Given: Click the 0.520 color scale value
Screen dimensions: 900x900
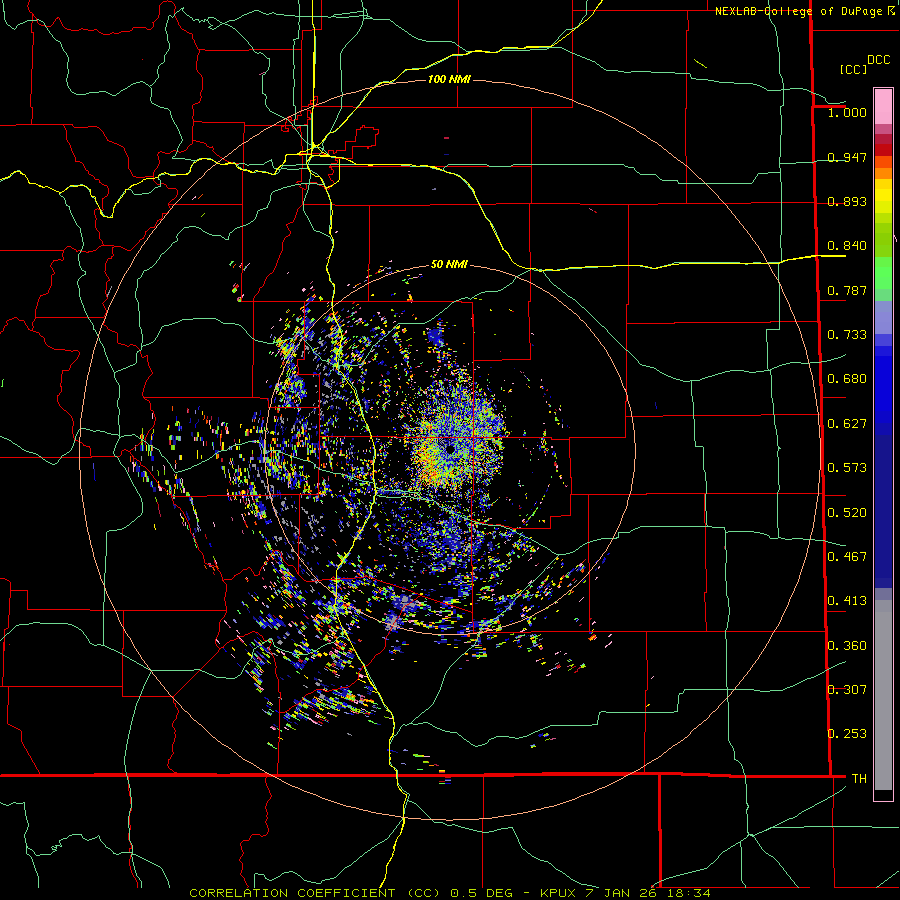Looking at the screenshot, I should click(847, 513).
